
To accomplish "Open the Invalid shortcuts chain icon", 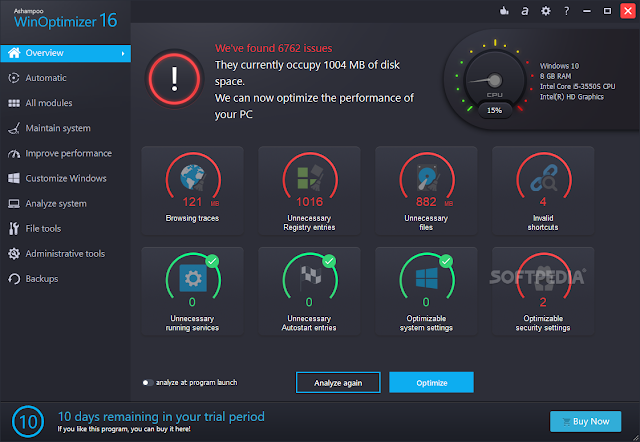I will (544, 178).
